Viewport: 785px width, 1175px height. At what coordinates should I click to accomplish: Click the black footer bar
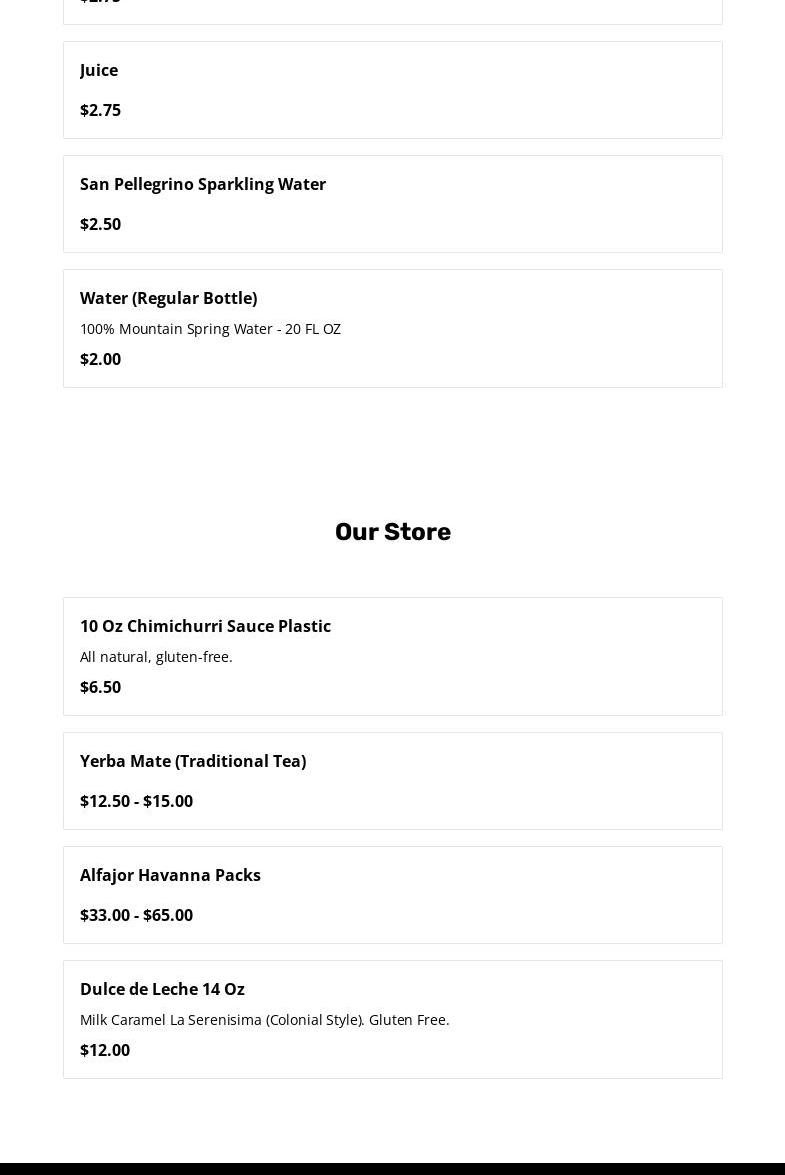[x=392, y=1168]
